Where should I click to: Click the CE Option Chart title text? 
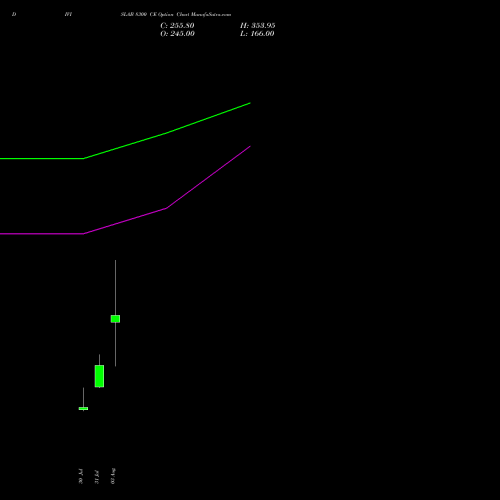[176, 14]
